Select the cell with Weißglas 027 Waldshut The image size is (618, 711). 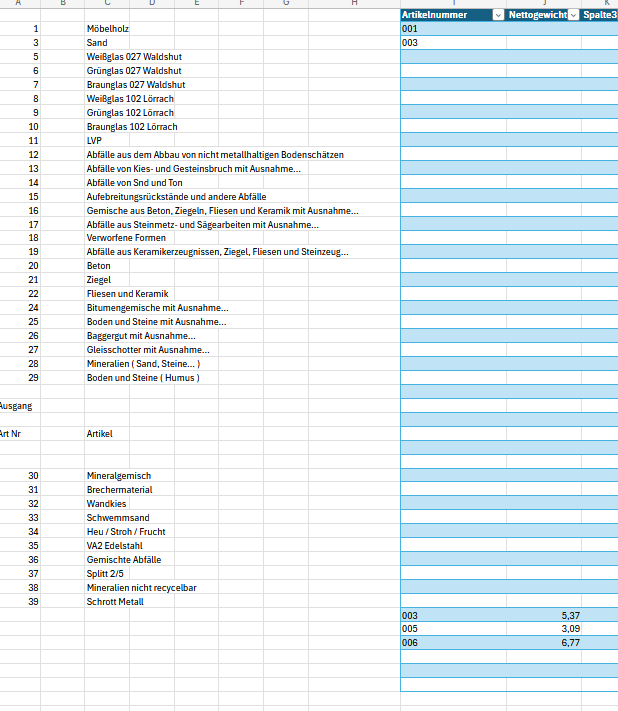(134, 57)
